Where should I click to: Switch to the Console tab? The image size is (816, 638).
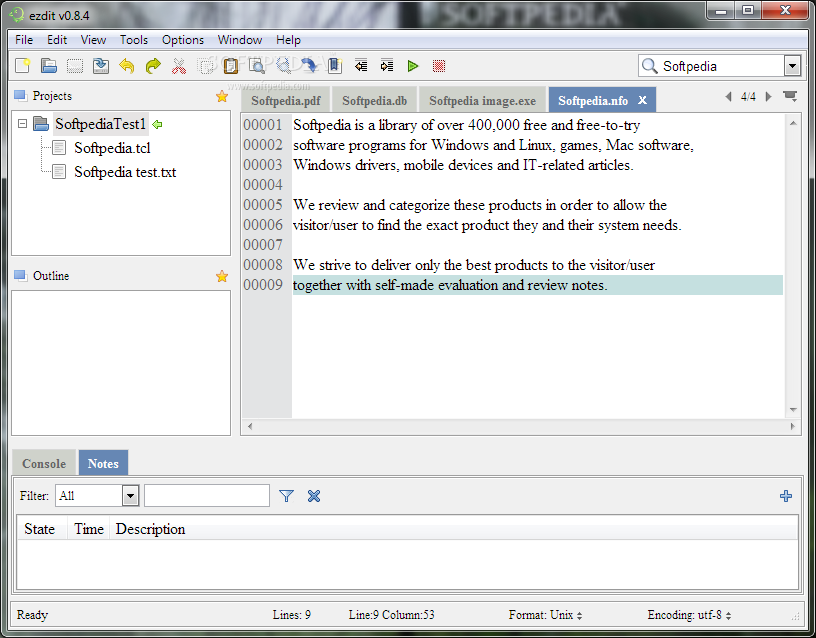[x=44, y=463]
